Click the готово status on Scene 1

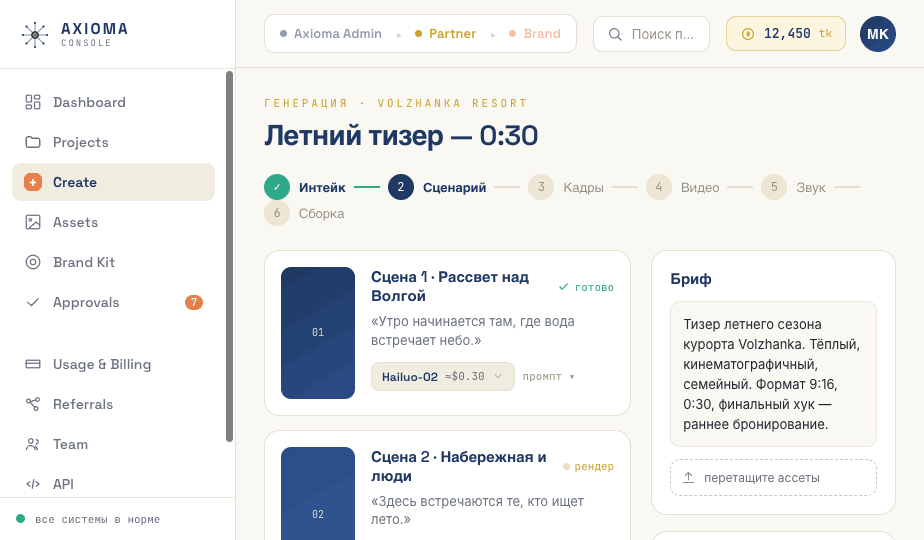(x=586, y=287)
